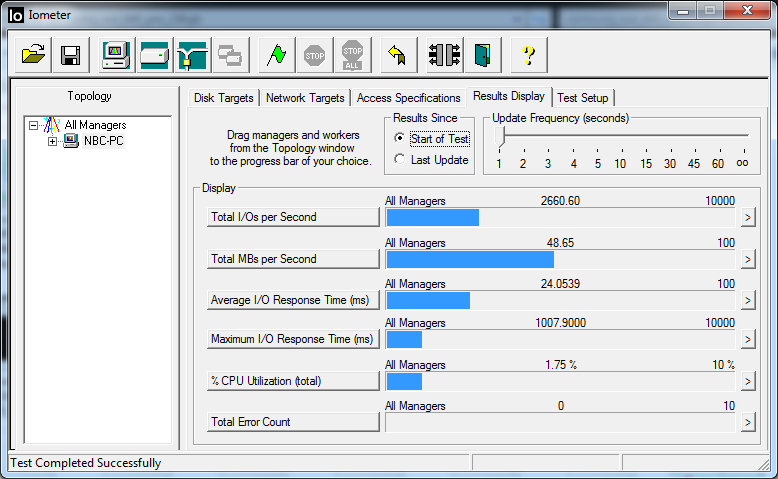Screen dimensions: 778x479
Task: Click the Update Frequency slider thumb
Action: [x=500, y=137]
